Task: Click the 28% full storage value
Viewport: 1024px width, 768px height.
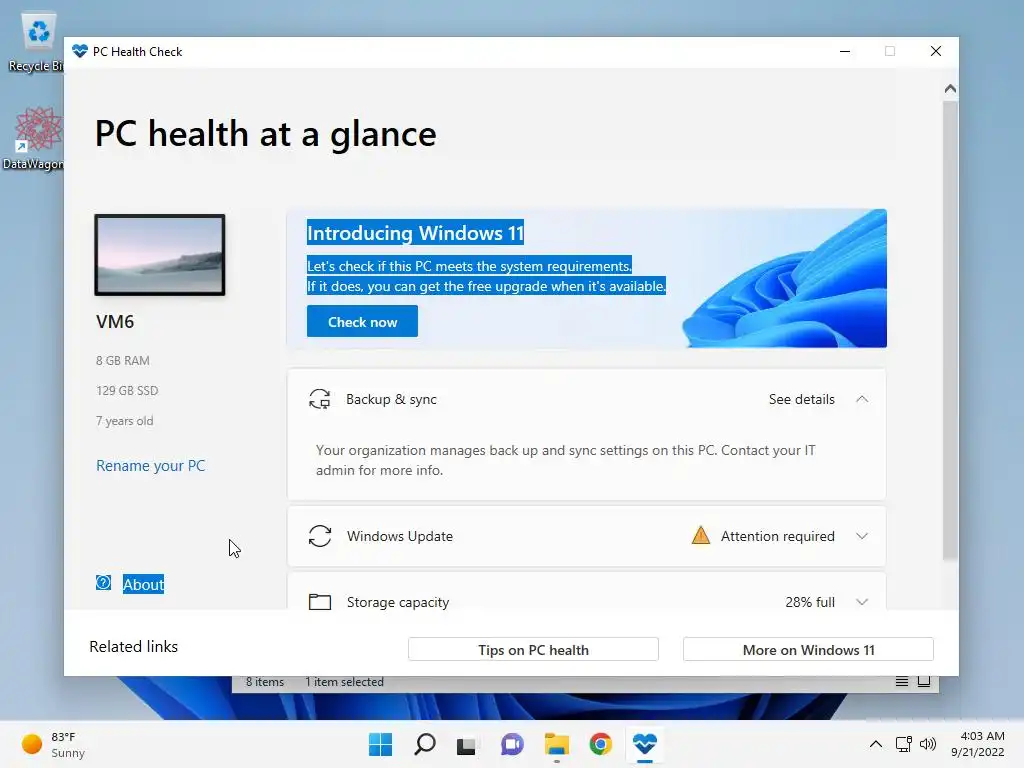Action: [810, 601]
